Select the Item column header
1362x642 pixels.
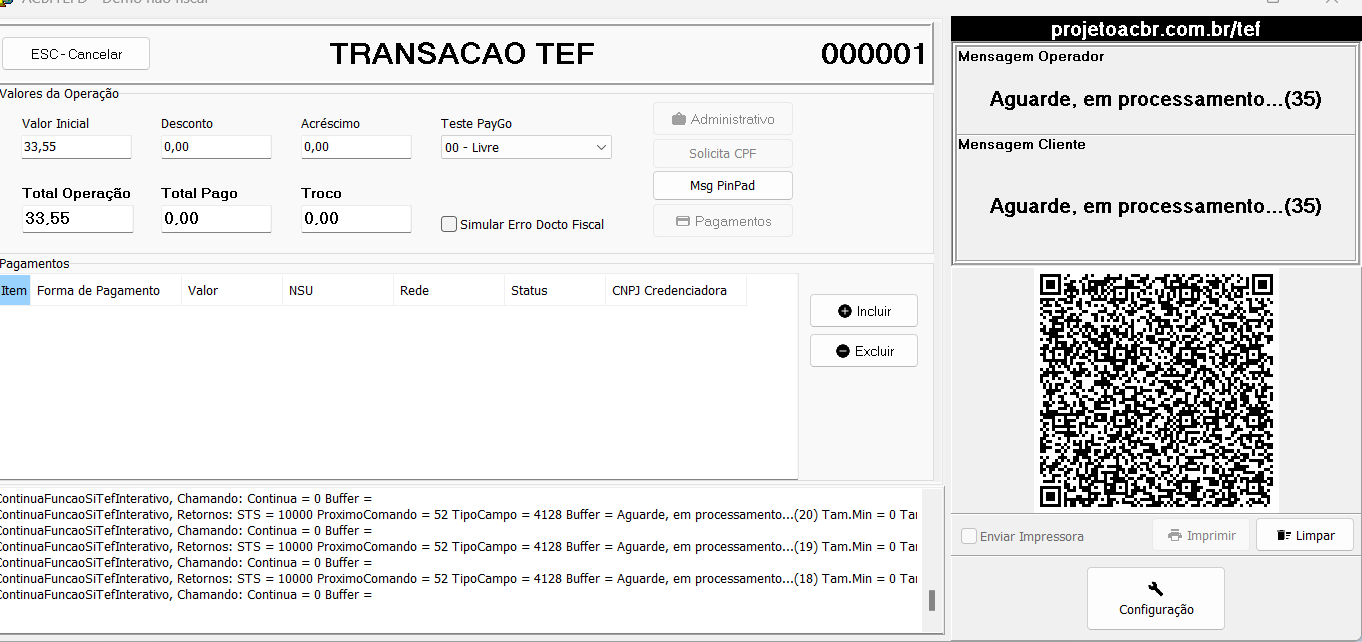click(x=15, y=291)
